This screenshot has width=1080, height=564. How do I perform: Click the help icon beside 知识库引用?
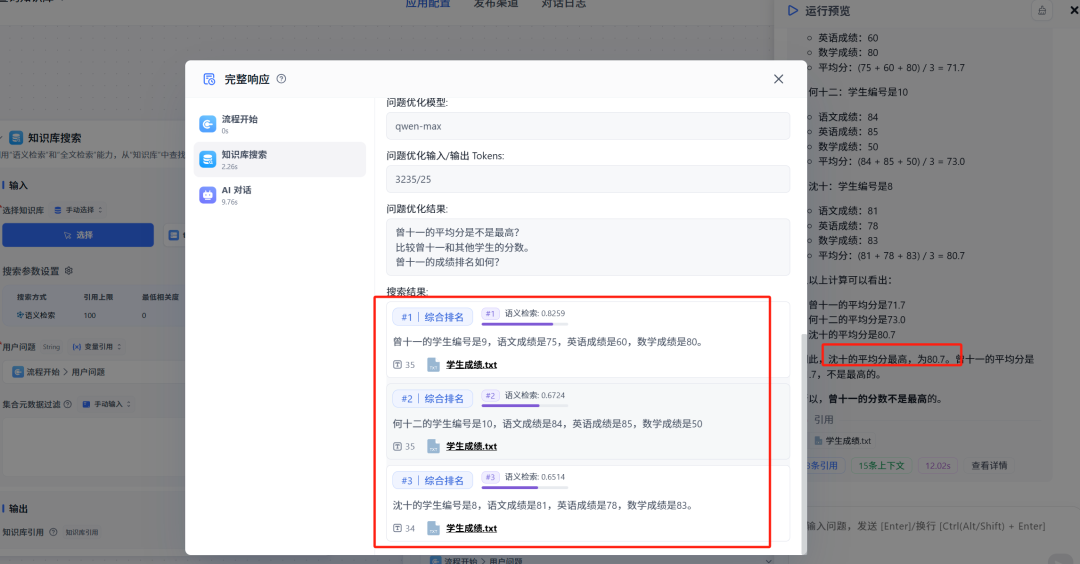pyautogui.click(x=53, y=532)
